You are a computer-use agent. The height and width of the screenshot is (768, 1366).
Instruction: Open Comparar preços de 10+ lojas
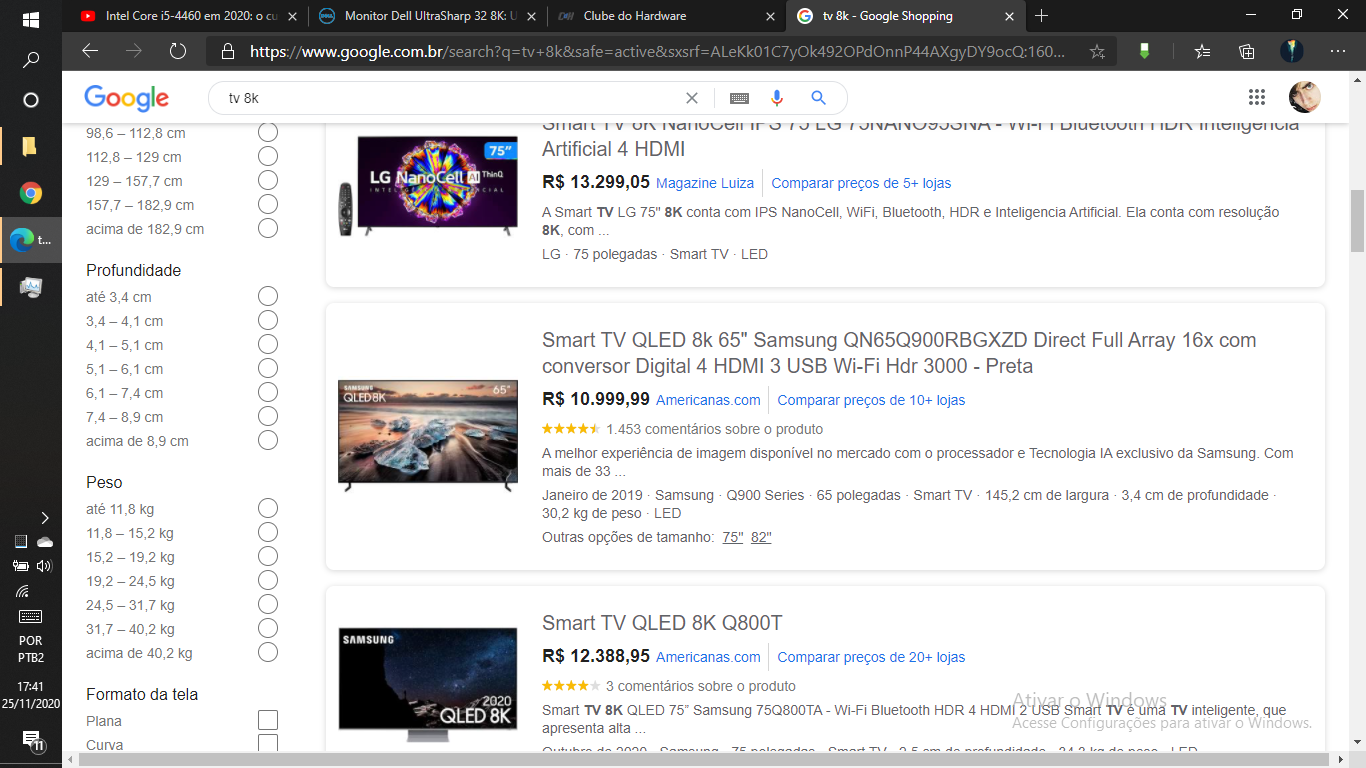coord(871,400)
